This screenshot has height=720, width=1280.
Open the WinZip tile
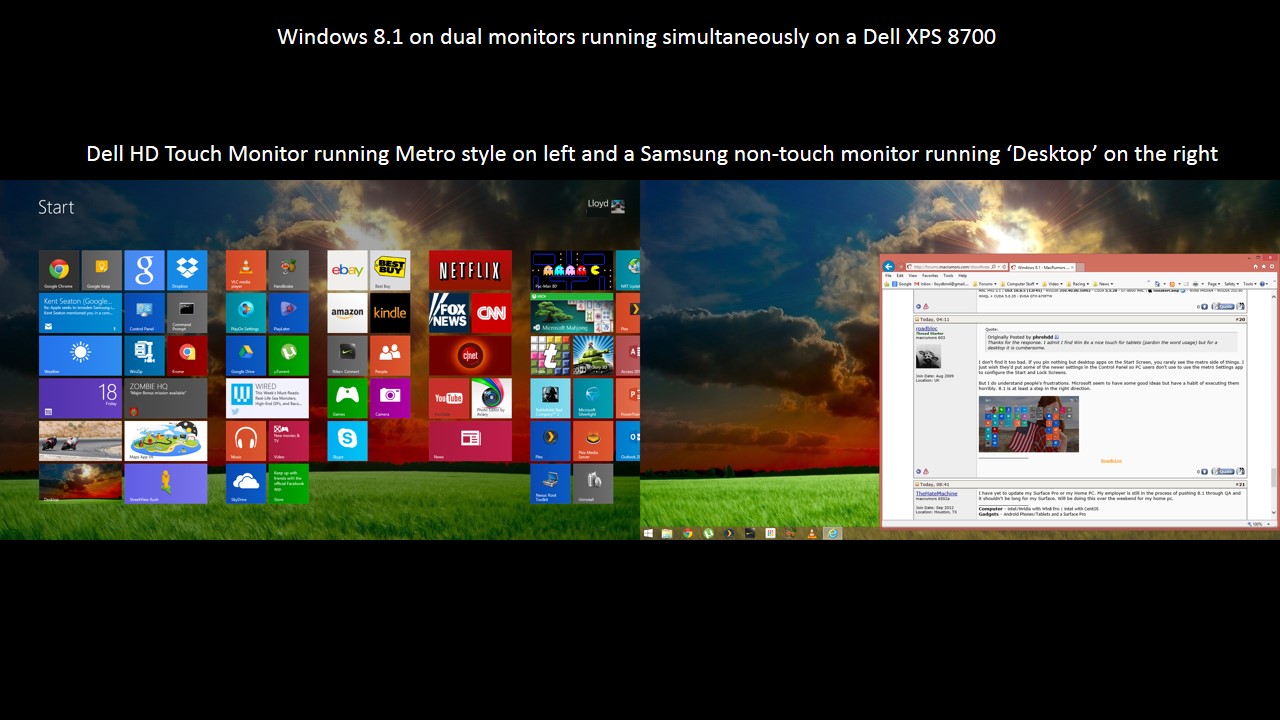(145, 356)
